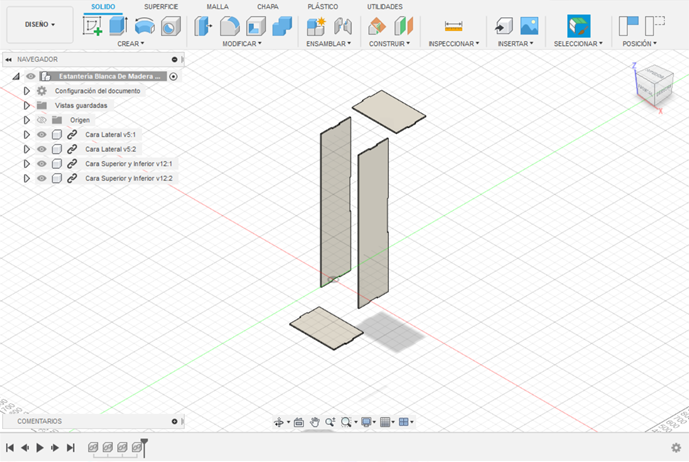Toggle visibility of root Estantería component
Screen dimensions: 689x462
tap(30, 76)
